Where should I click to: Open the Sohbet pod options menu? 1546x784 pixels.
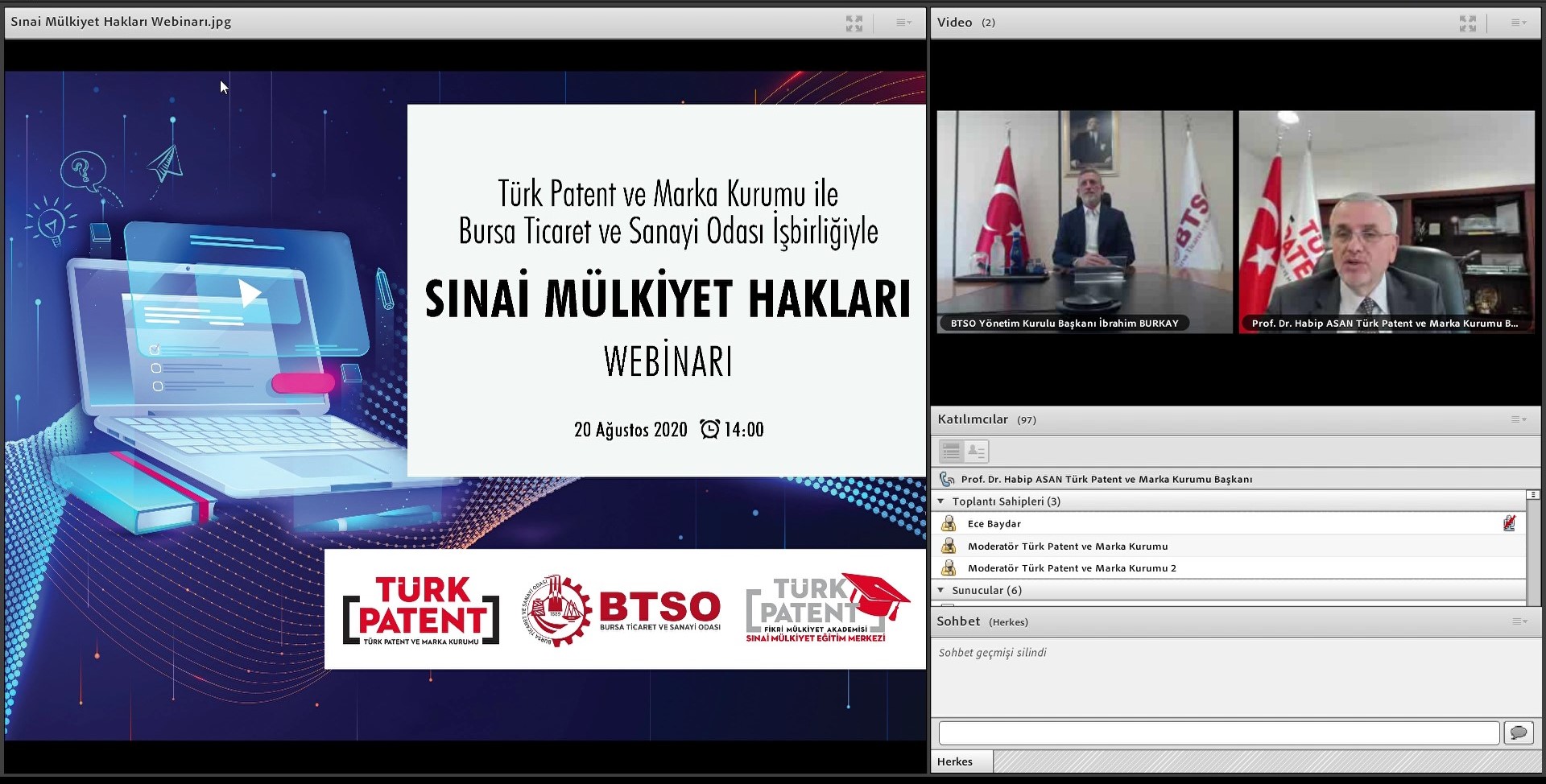1519,621
